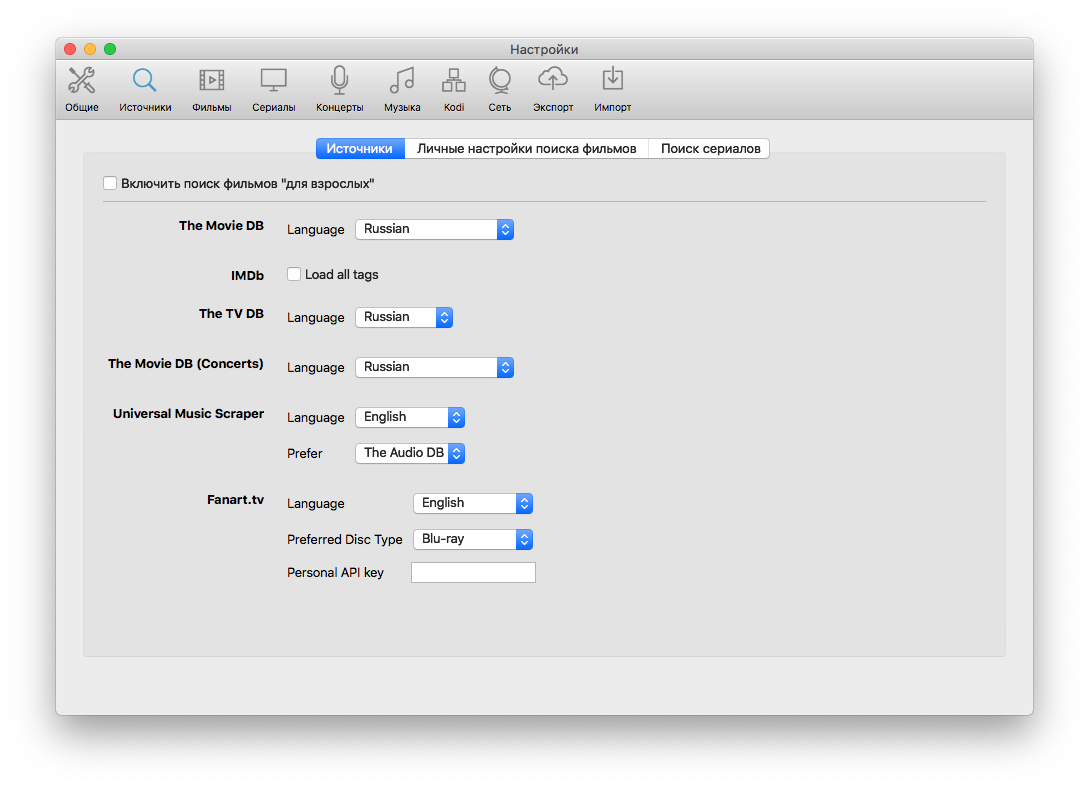Click the Fanart.tv section label

point(235,499)
